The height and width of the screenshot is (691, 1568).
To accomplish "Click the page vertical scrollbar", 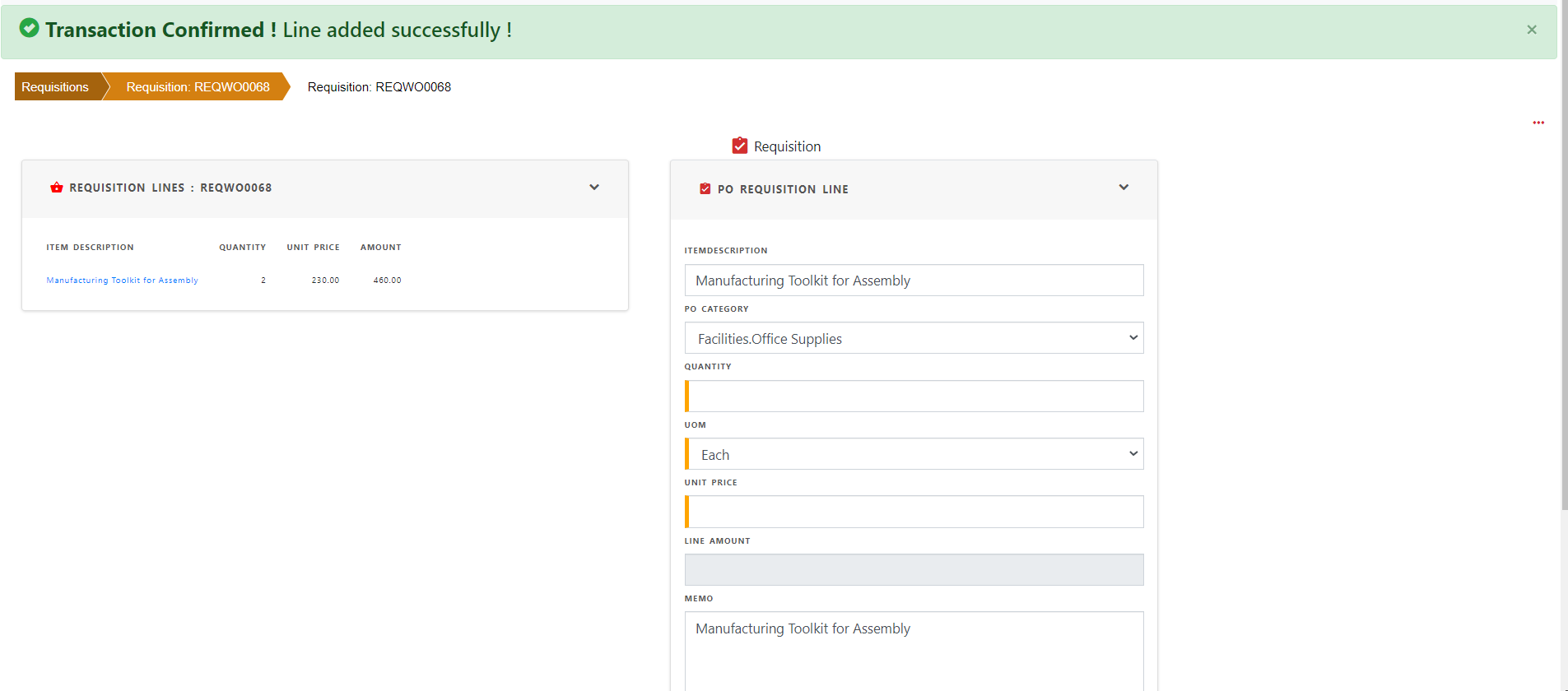I will pos(1564,255).
